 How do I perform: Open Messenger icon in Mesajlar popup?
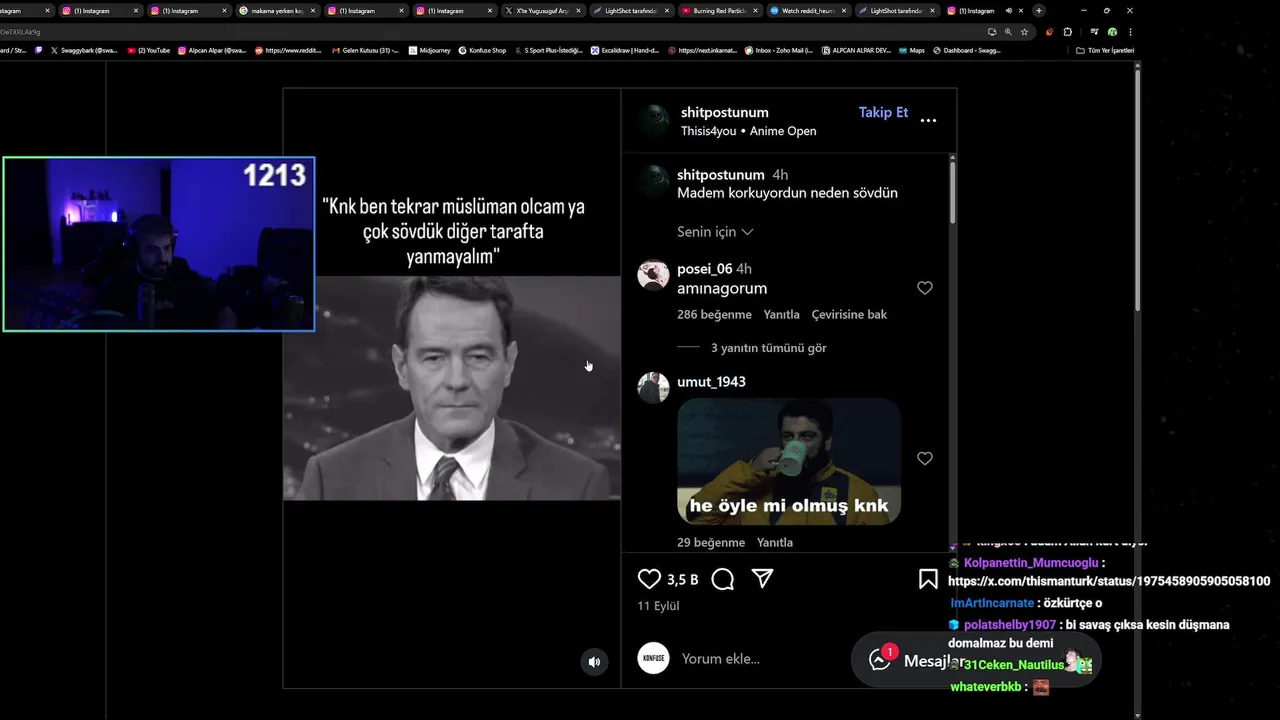tap(880, 660)
